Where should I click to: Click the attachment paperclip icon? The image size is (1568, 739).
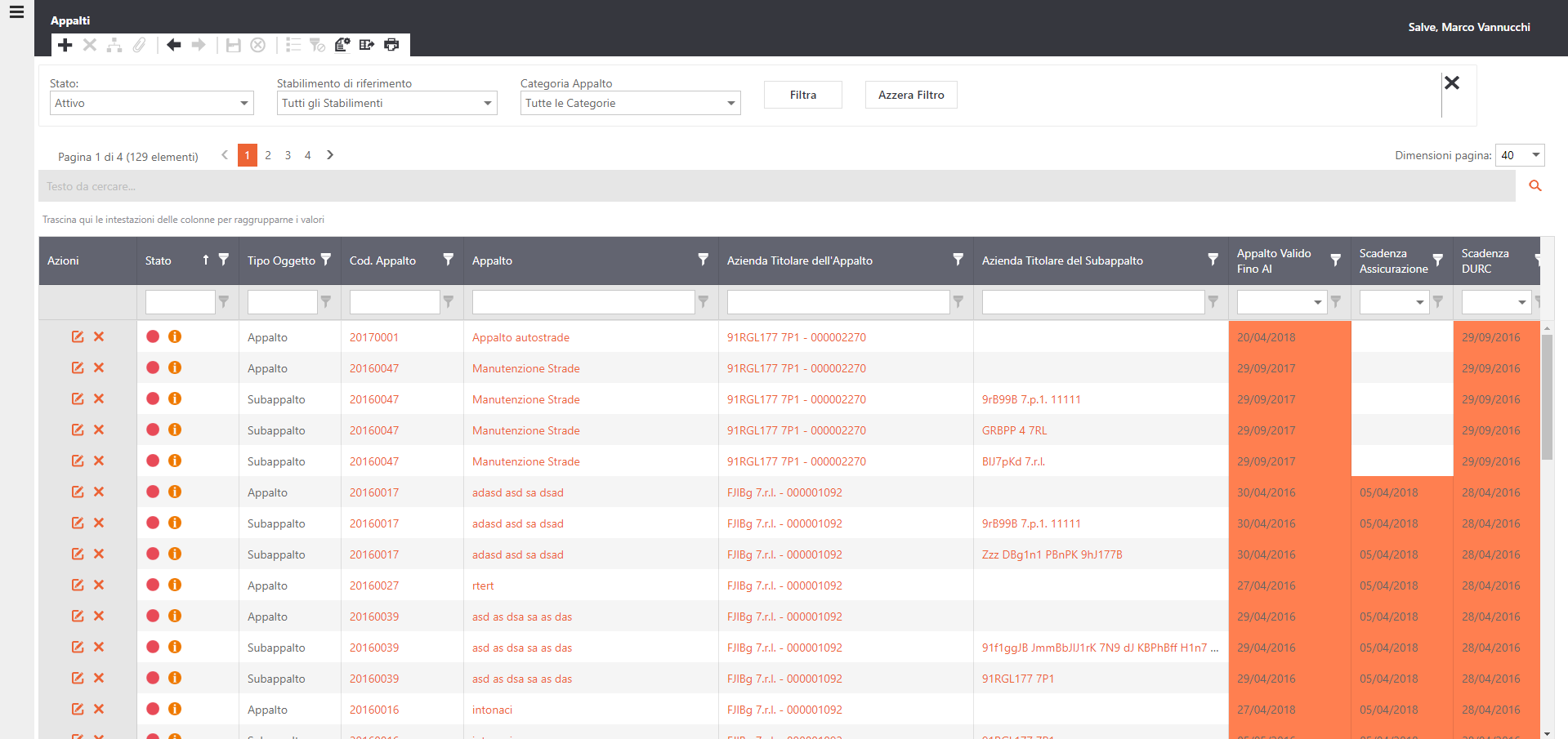[140, 45]
